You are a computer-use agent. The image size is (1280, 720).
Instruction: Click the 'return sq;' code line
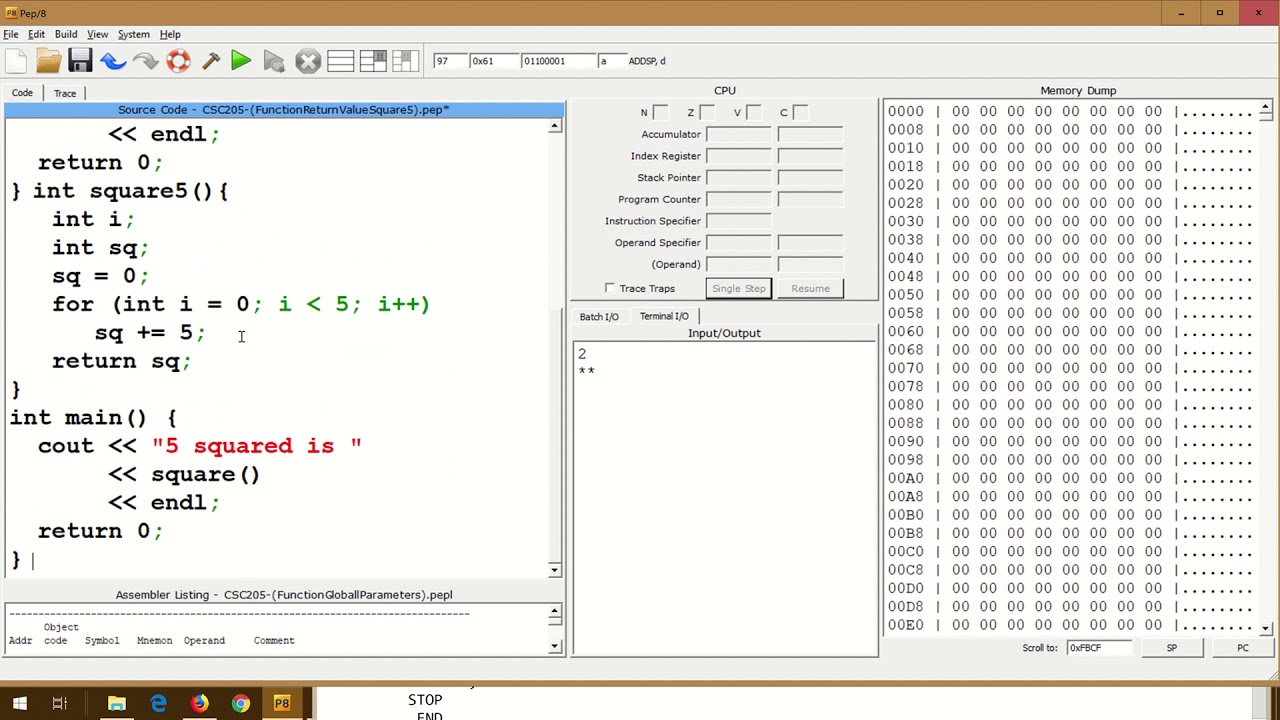[x=121, y=361]
